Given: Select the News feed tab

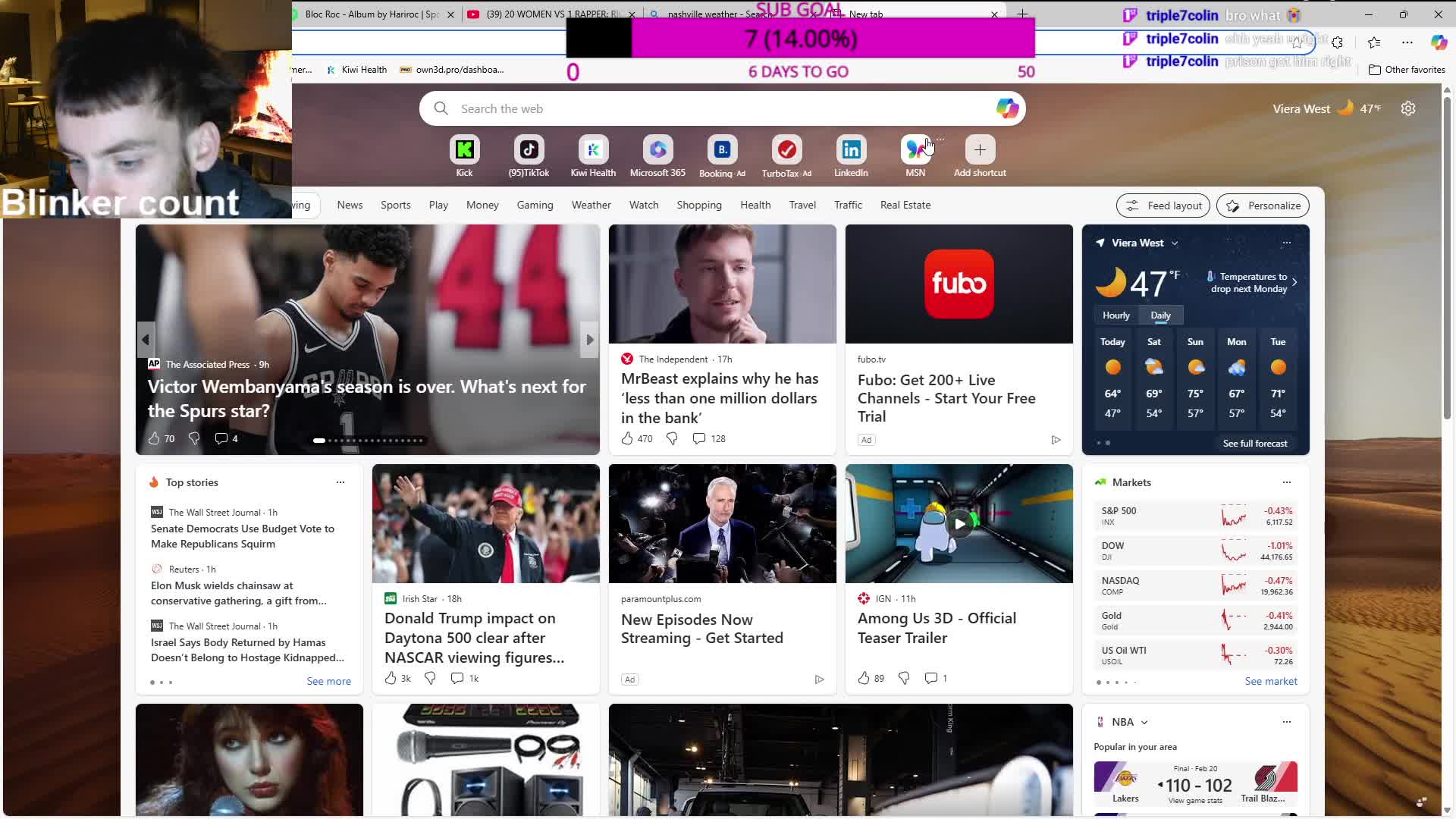Looking at the screenshot, I should (x=350, y=205).
